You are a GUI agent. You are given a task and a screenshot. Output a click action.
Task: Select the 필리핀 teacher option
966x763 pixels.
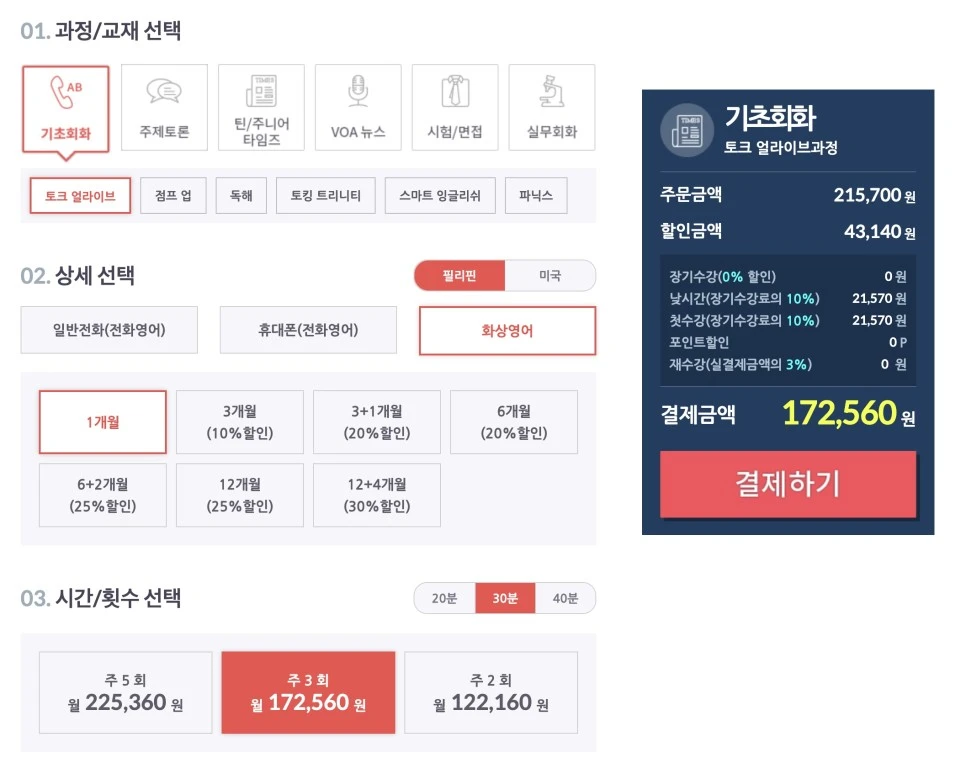click(460, 275)
